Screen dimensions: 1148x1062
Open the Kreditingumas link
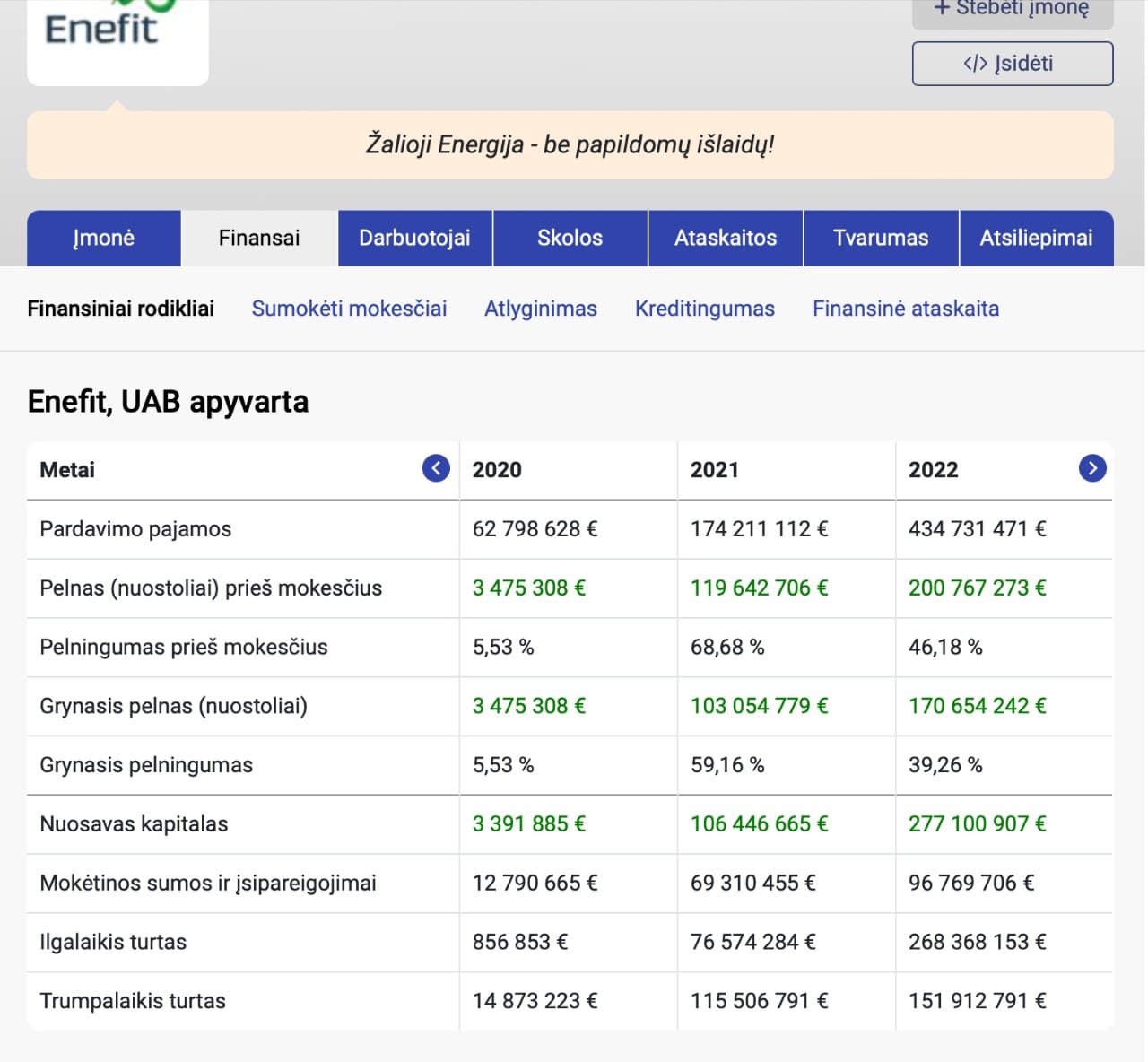705,309
